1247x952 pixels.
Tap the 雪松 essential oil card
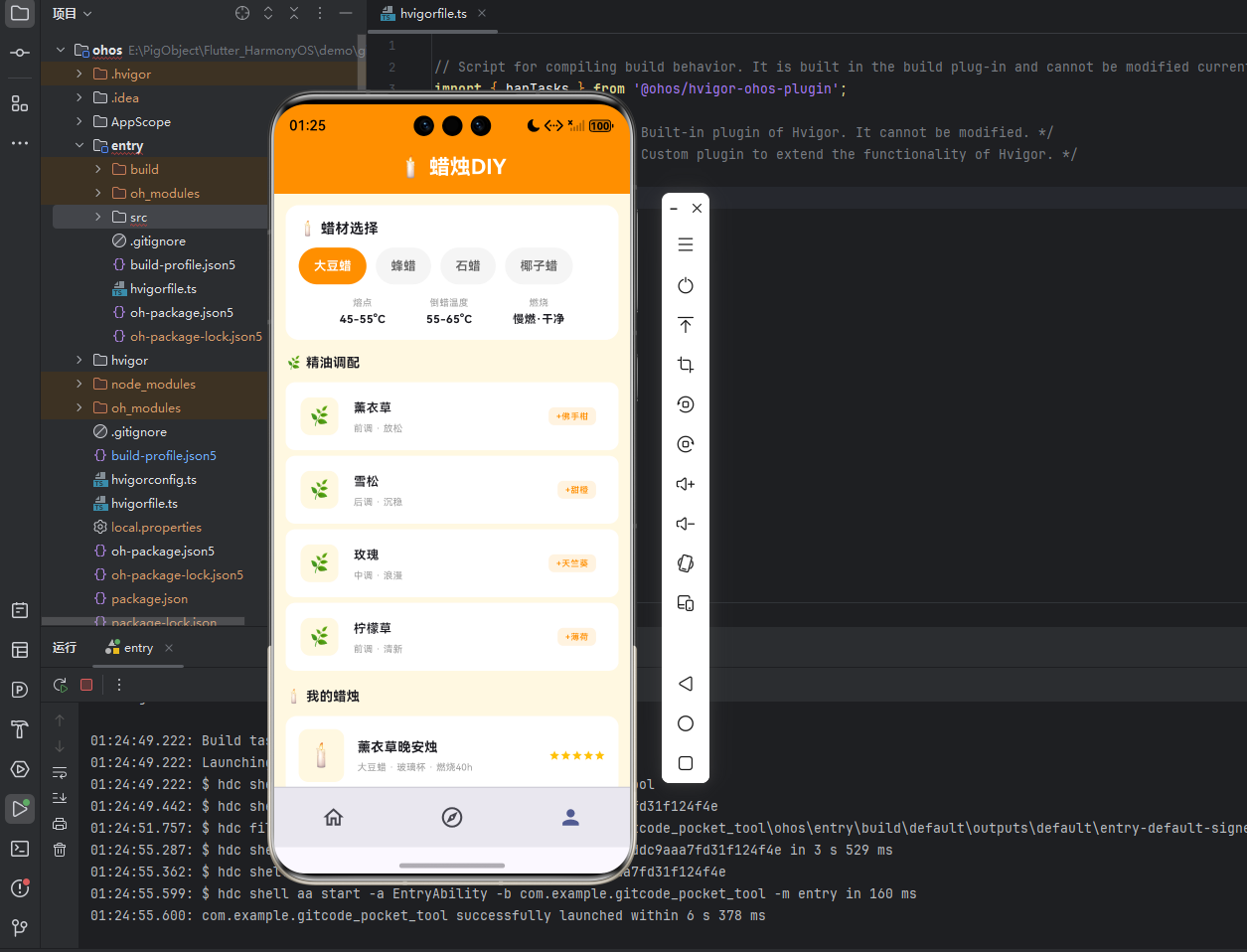(452, 490)
